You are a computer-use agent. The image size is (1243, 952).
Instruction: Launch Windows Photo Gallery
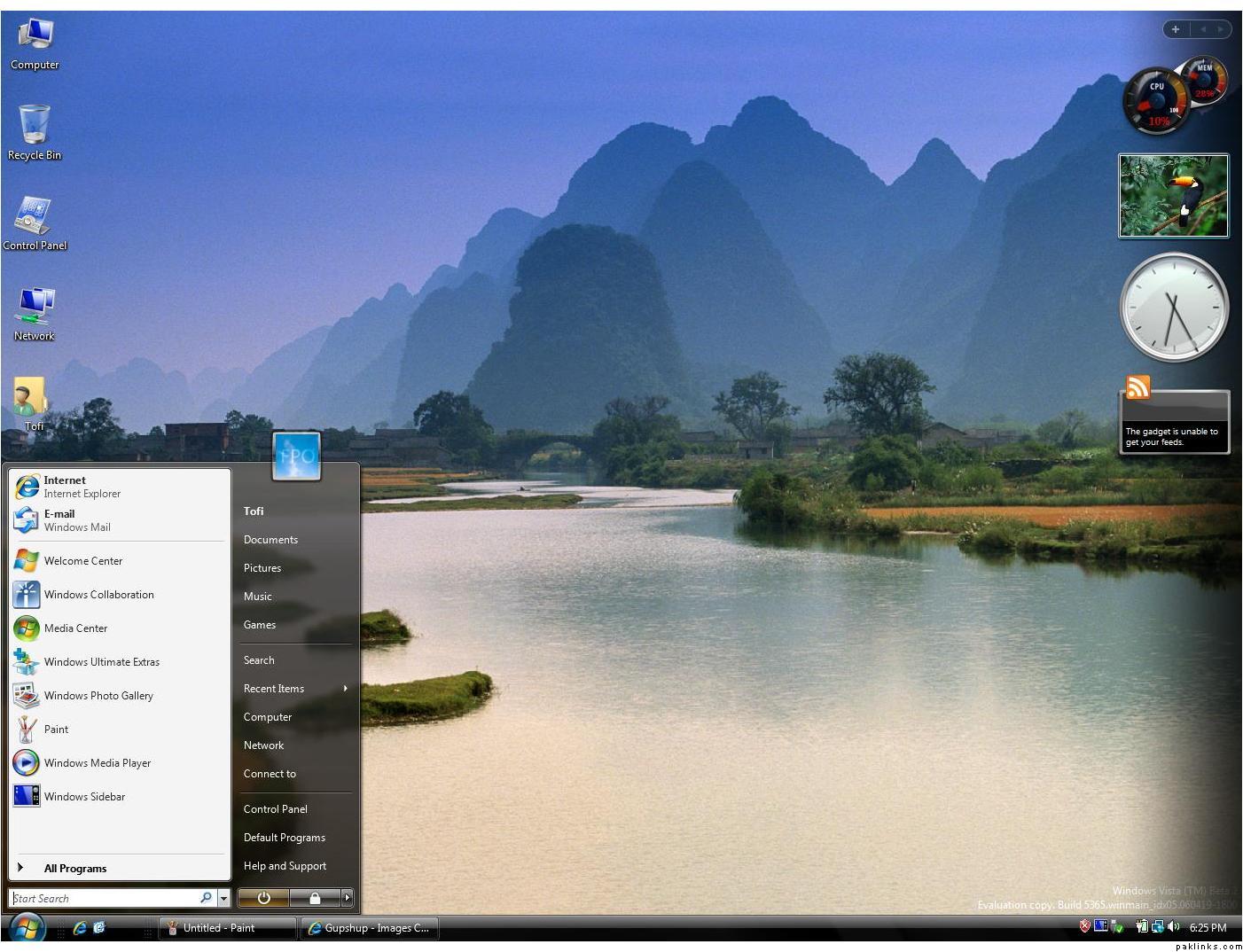[x=98, y=695]
